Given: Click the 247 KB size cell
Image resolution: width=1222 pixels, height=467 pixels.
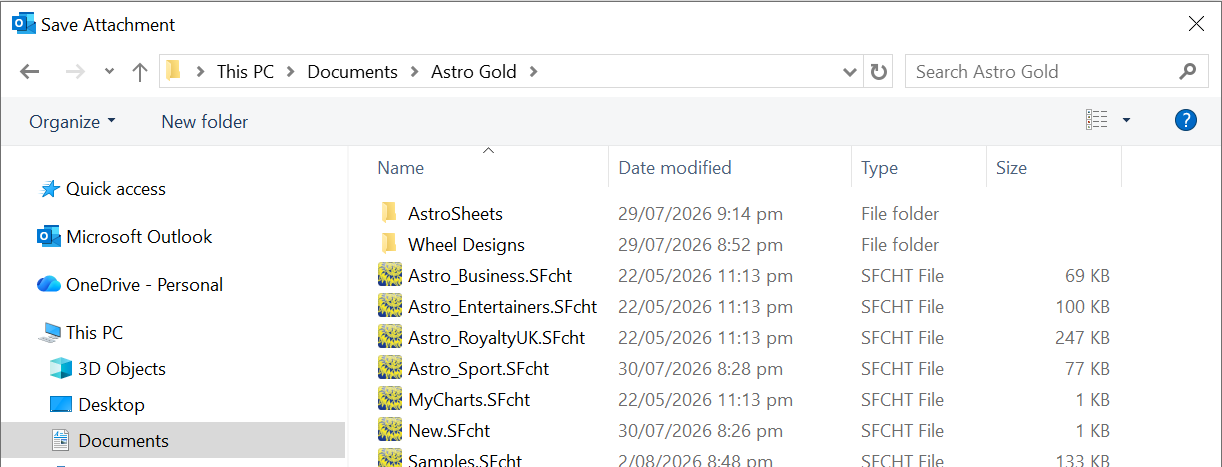Looking at the screenshot, I should pos(1082,338).
